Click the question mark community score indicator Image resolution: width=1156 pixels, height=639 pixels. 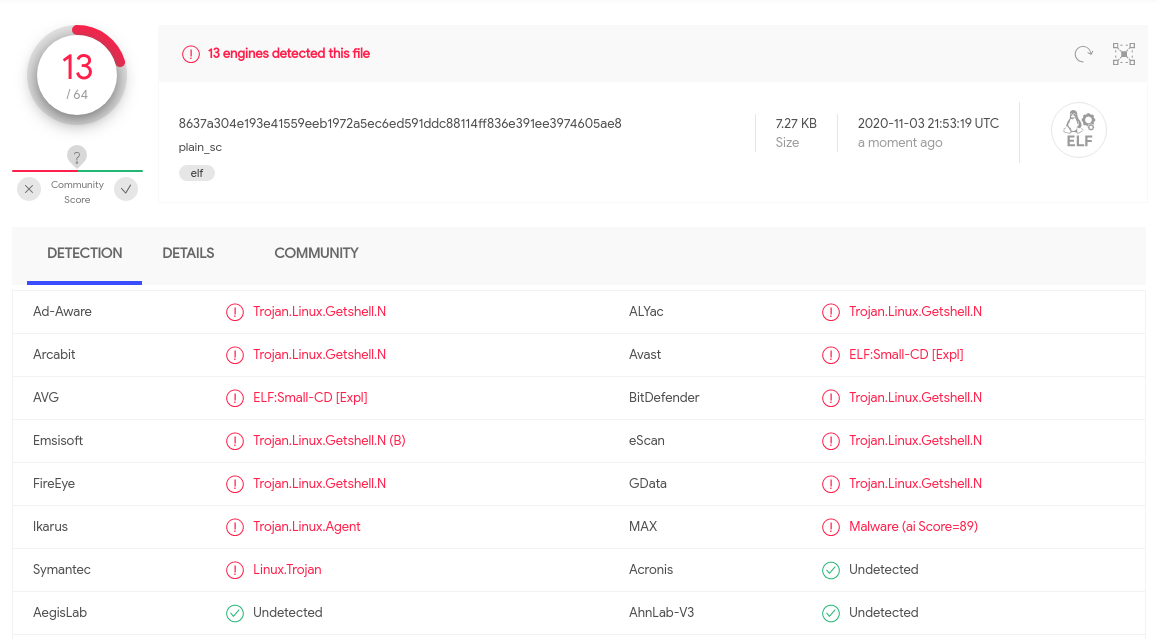point(77,156)
